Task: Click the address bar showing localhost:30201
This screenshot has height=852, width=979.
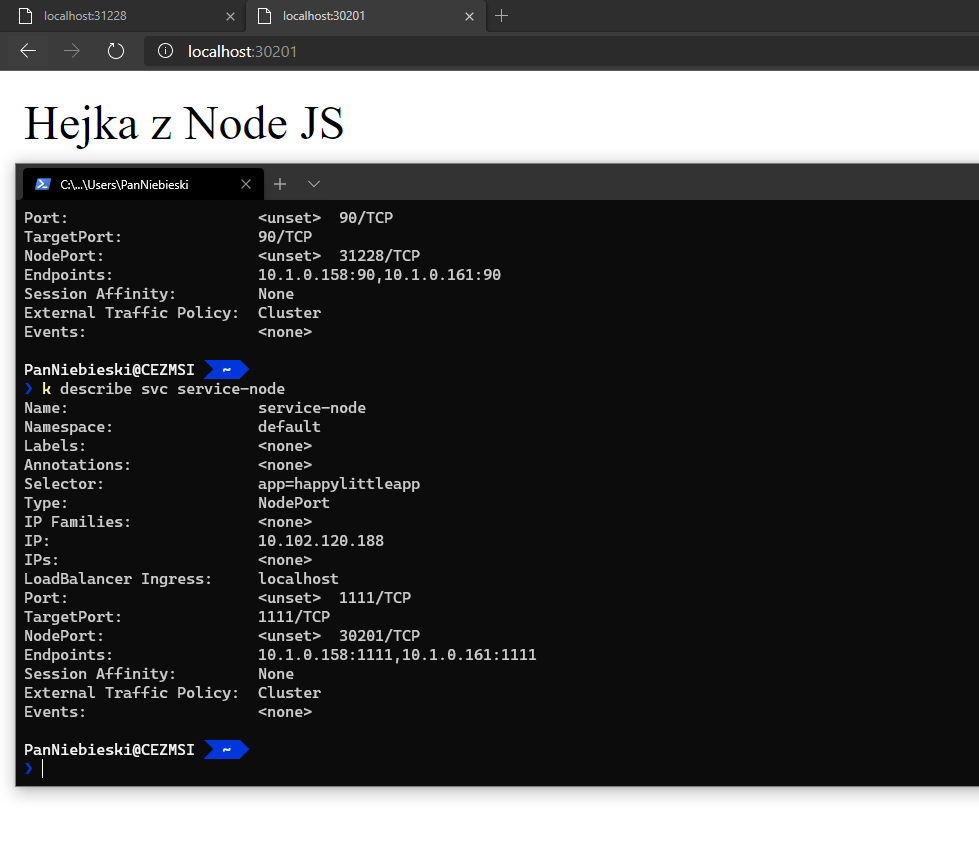Action: (562, 51)
